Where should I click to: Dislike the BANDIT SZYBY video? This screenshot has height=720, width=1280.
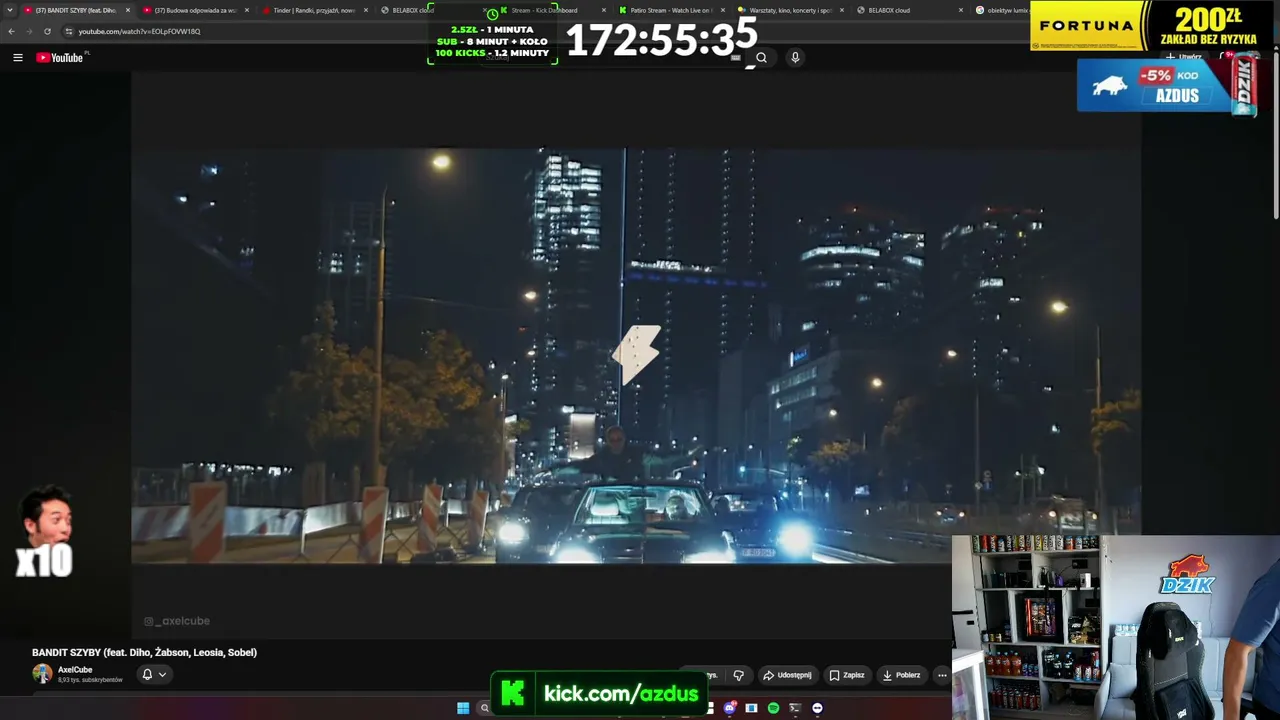[x=738, y=675]
